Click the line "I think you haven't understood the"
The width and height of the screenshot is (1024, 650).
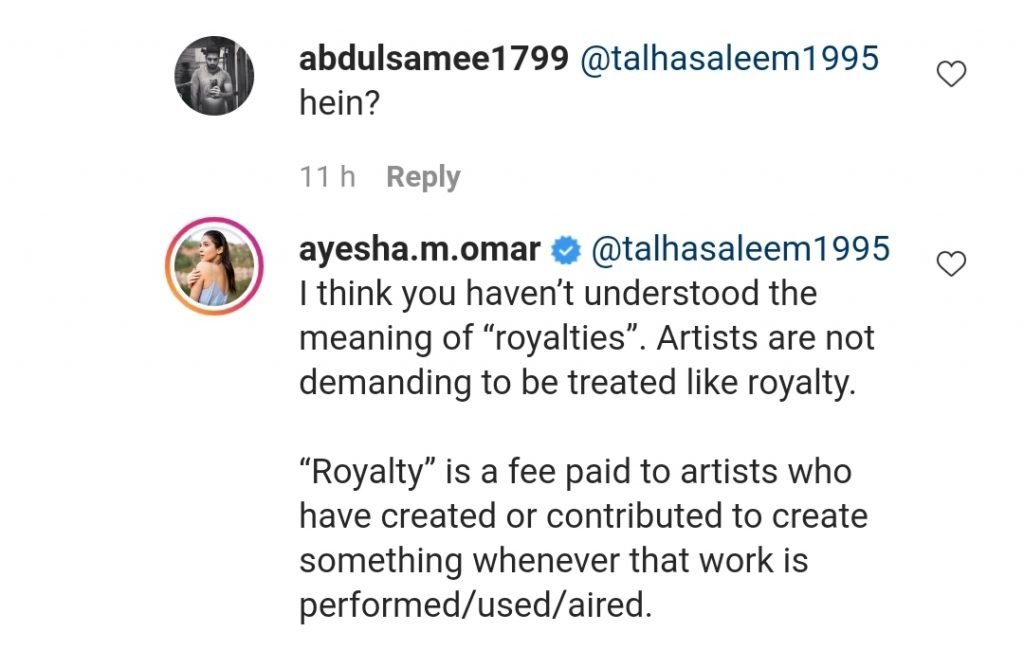click(x=558, y=294)
